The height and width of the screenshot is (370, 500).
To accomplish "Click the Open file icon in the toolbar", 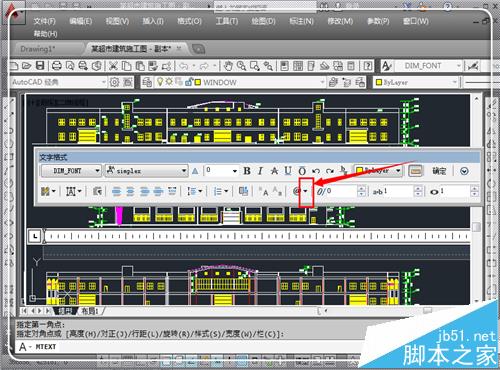I will coord(26,65).
